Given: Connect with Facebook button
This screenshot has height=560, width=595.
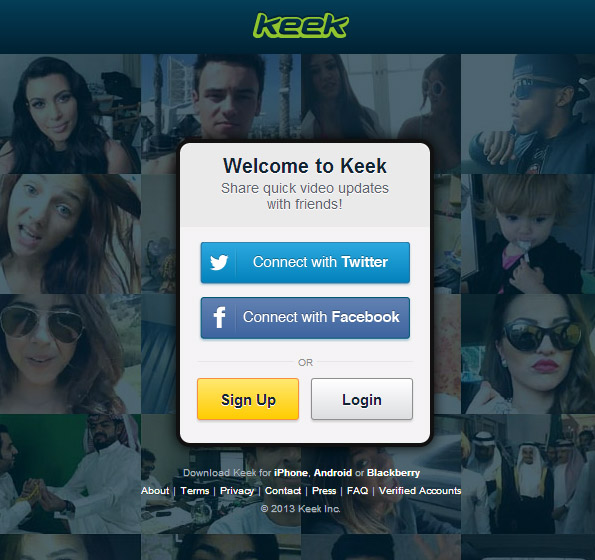Looking at the screenshot, I should coord(305,318).
